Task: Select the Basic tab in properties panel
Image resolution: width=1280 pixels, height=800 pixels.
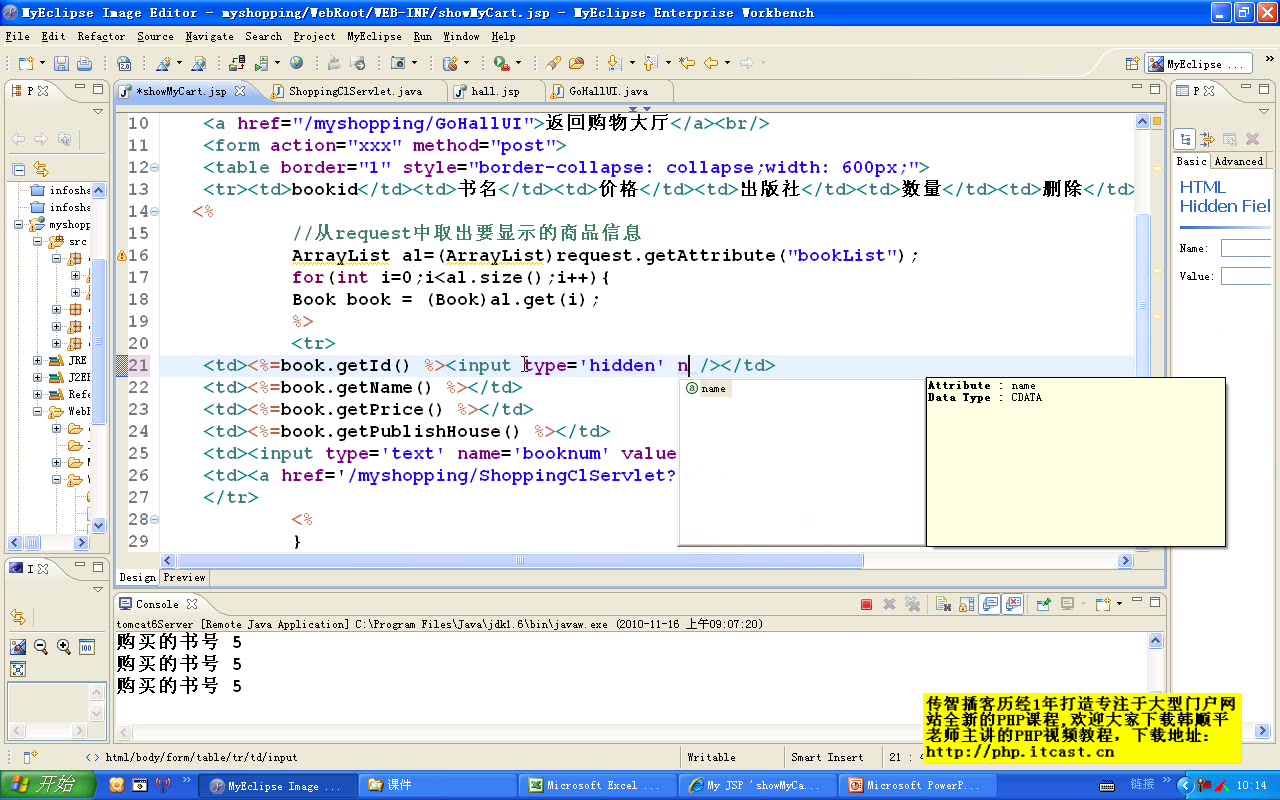Action: (x=1191, y=161)
